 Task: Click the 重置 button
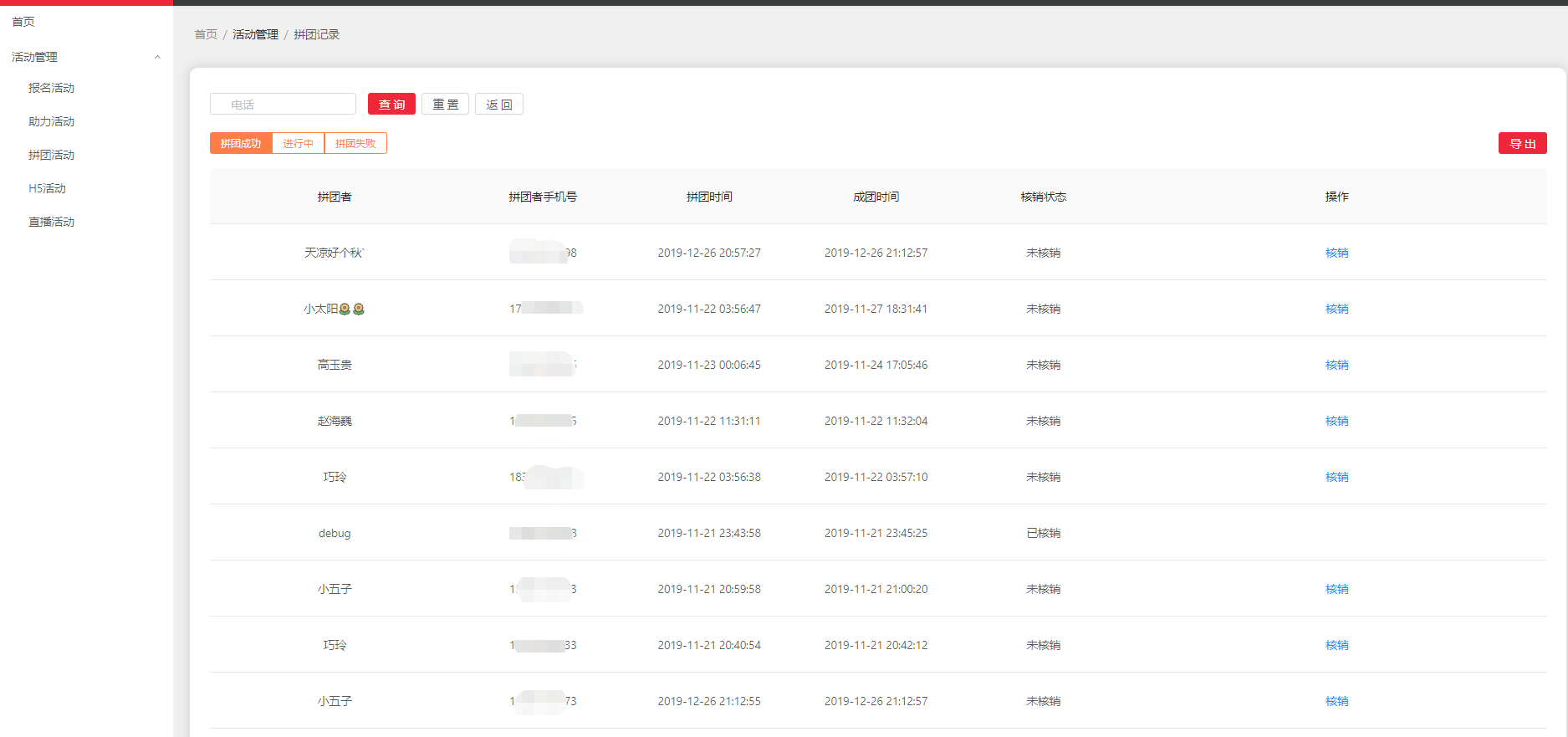pyautogui.click(x=445, y=104)
